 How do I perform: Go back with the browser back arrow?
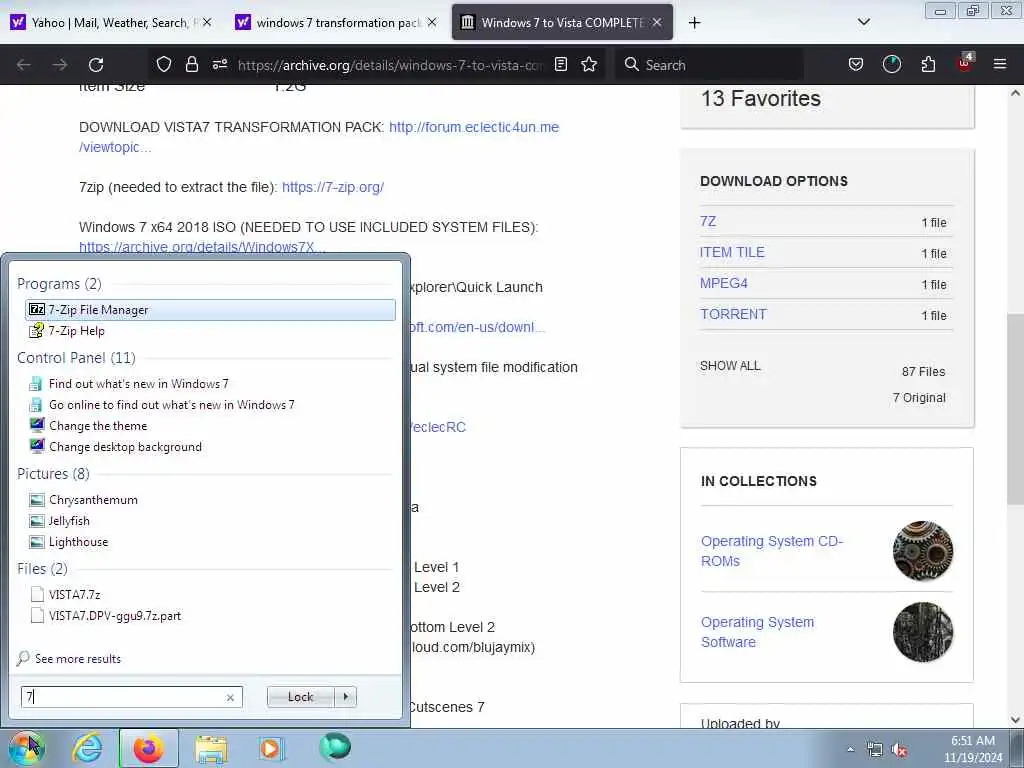pos(24,65)
